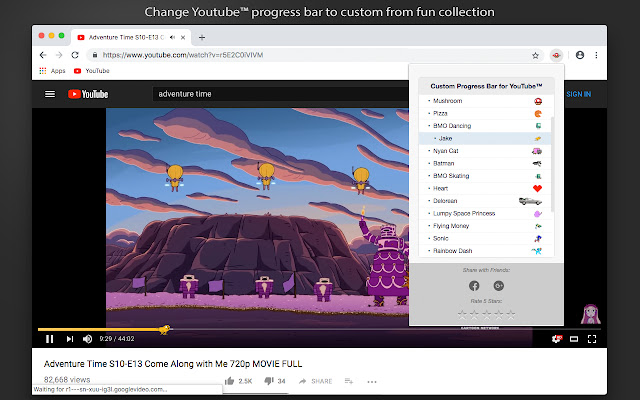Click the channel watermark avatar in video
Screen dimensions: 640x400
590,314
